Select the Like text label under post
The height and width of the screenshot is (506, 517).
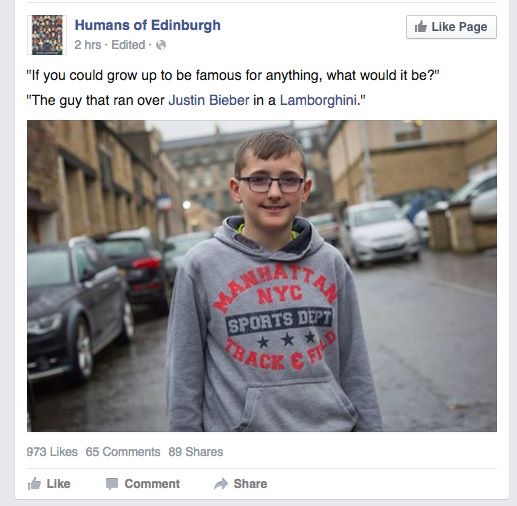[x=58, y=484]
